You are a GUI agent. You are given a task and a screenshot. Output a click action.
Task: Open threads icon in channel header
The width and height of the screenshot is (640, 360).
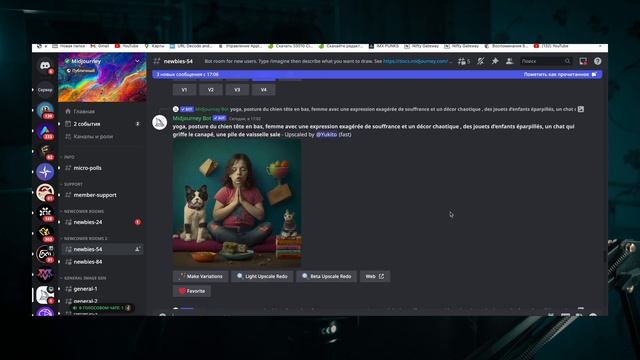[463, 61]
